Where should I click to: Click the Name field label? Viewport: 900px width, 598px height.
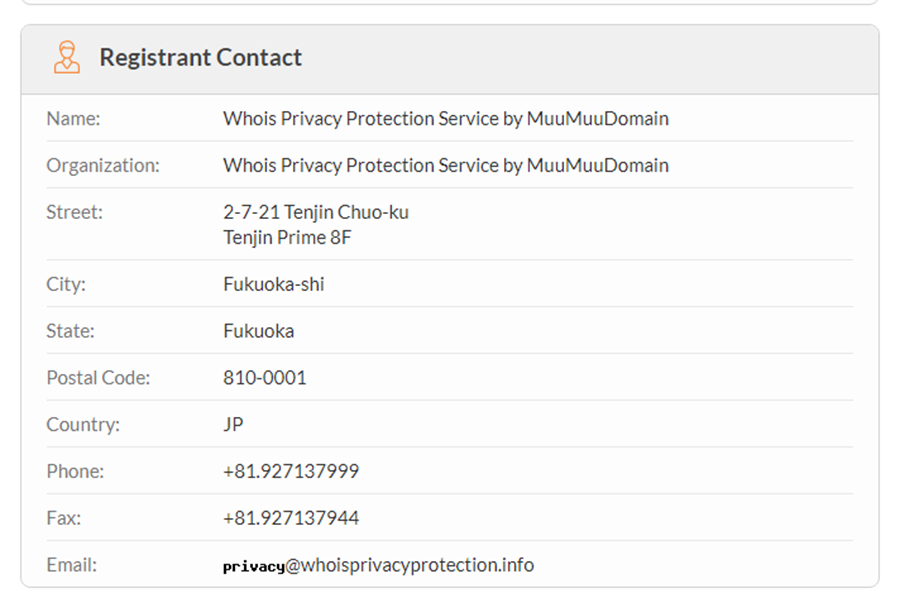73,118
